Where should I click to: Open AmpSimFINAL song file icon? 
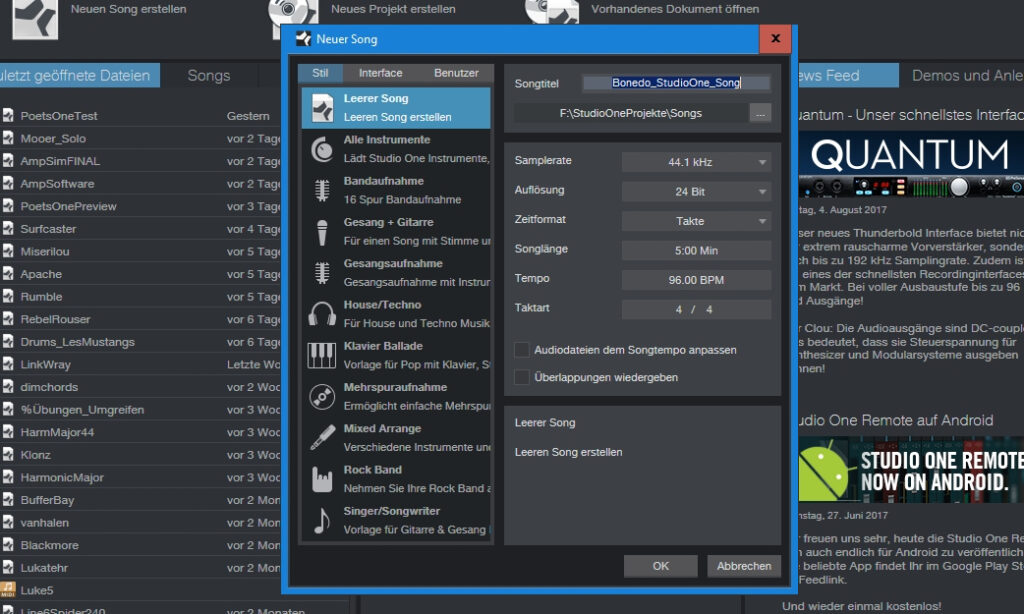pos(8,161)
